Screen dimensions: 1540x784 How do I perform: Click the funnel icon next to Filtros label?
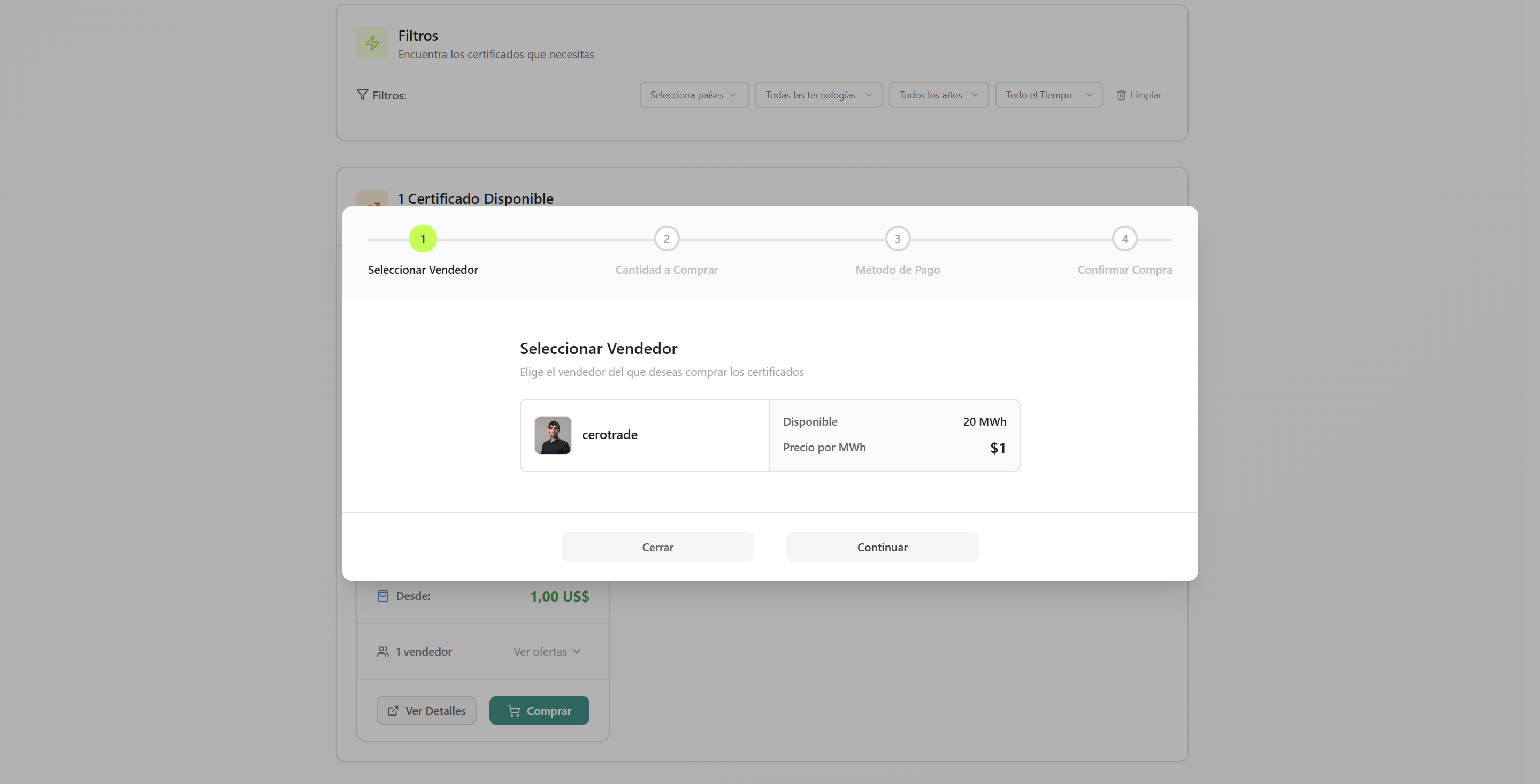tap(363, 95)
